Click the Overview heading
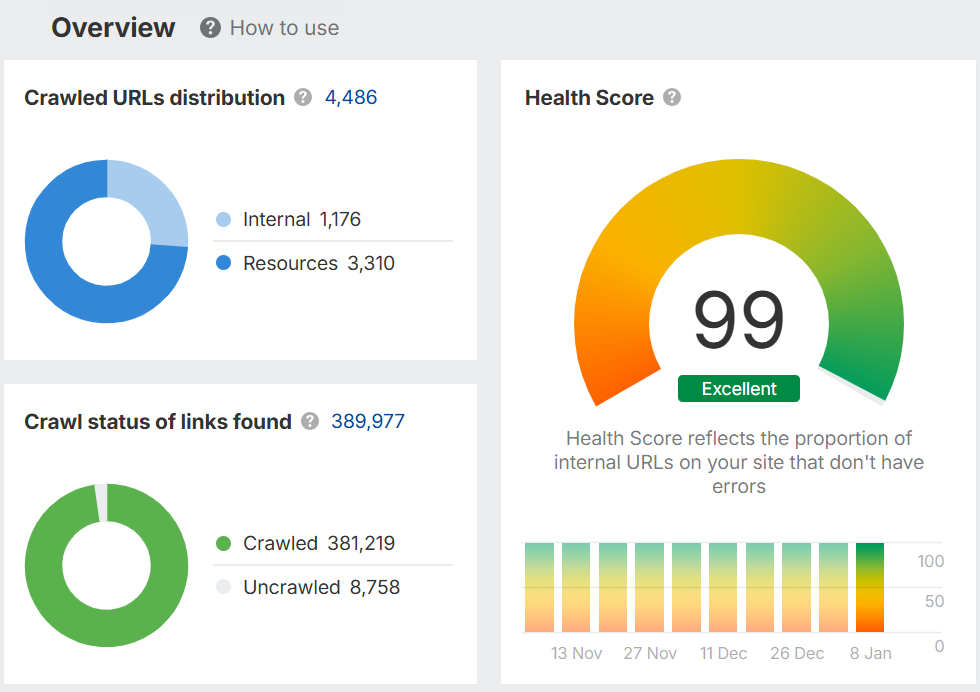Image resolution: width=980 pixels, height=692 pixels. [x=113, y=28]
